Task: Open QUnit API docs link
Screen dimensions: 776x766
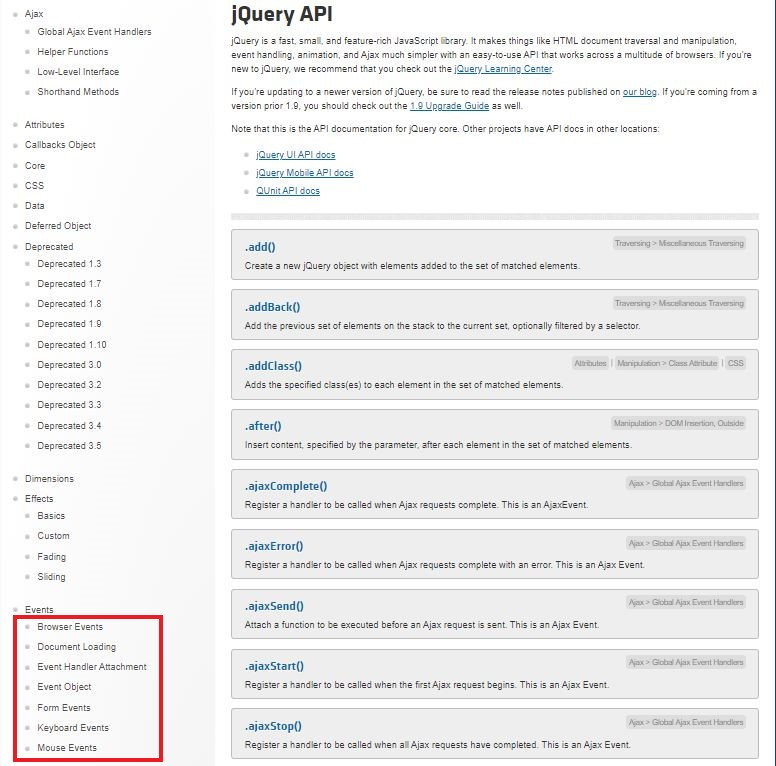Action: [288, 191]
